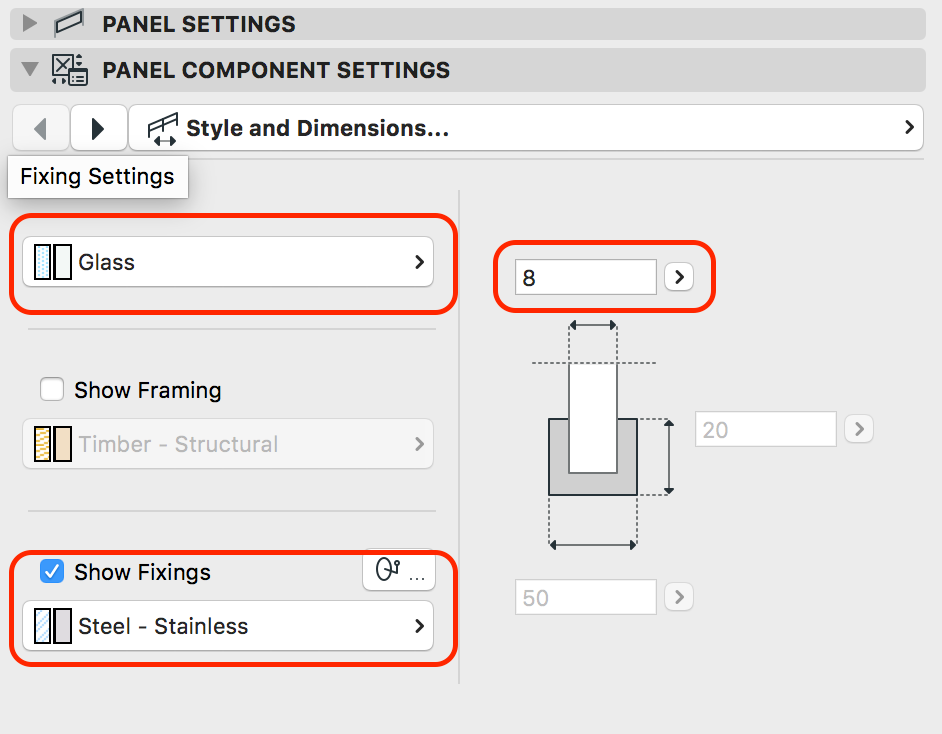The image size is (942, 734).
Task: Click the arrow button next to thickness 8
Action: 679,277
